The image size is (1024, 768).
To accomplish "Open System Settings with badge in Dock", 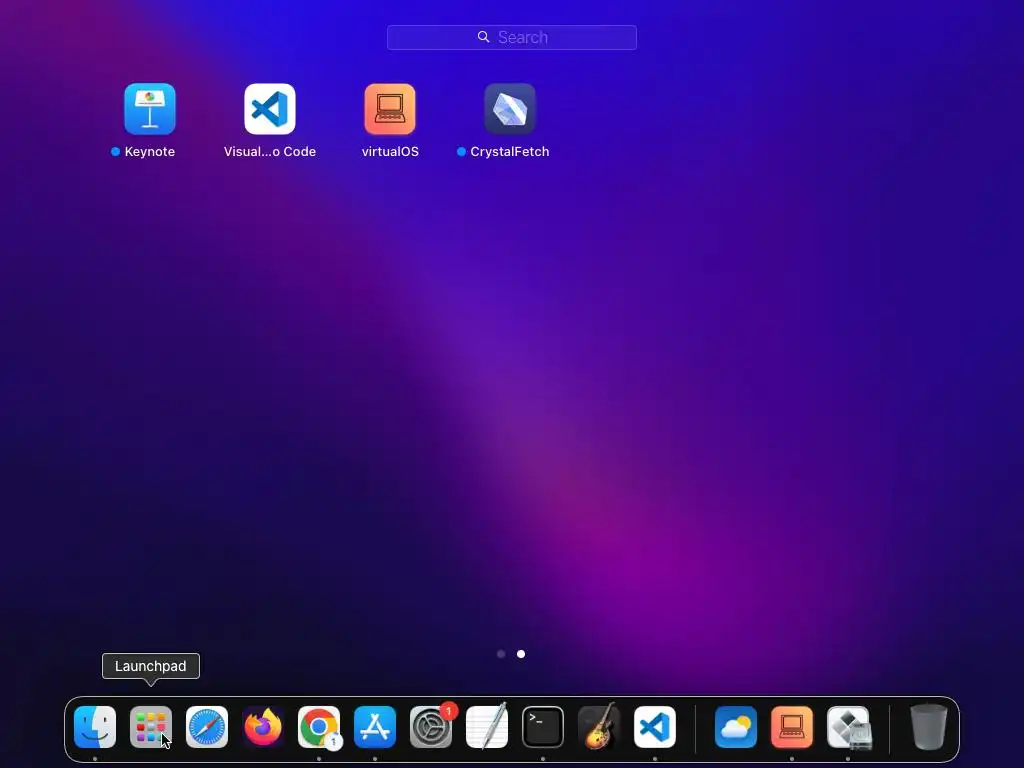I will 431,727.
